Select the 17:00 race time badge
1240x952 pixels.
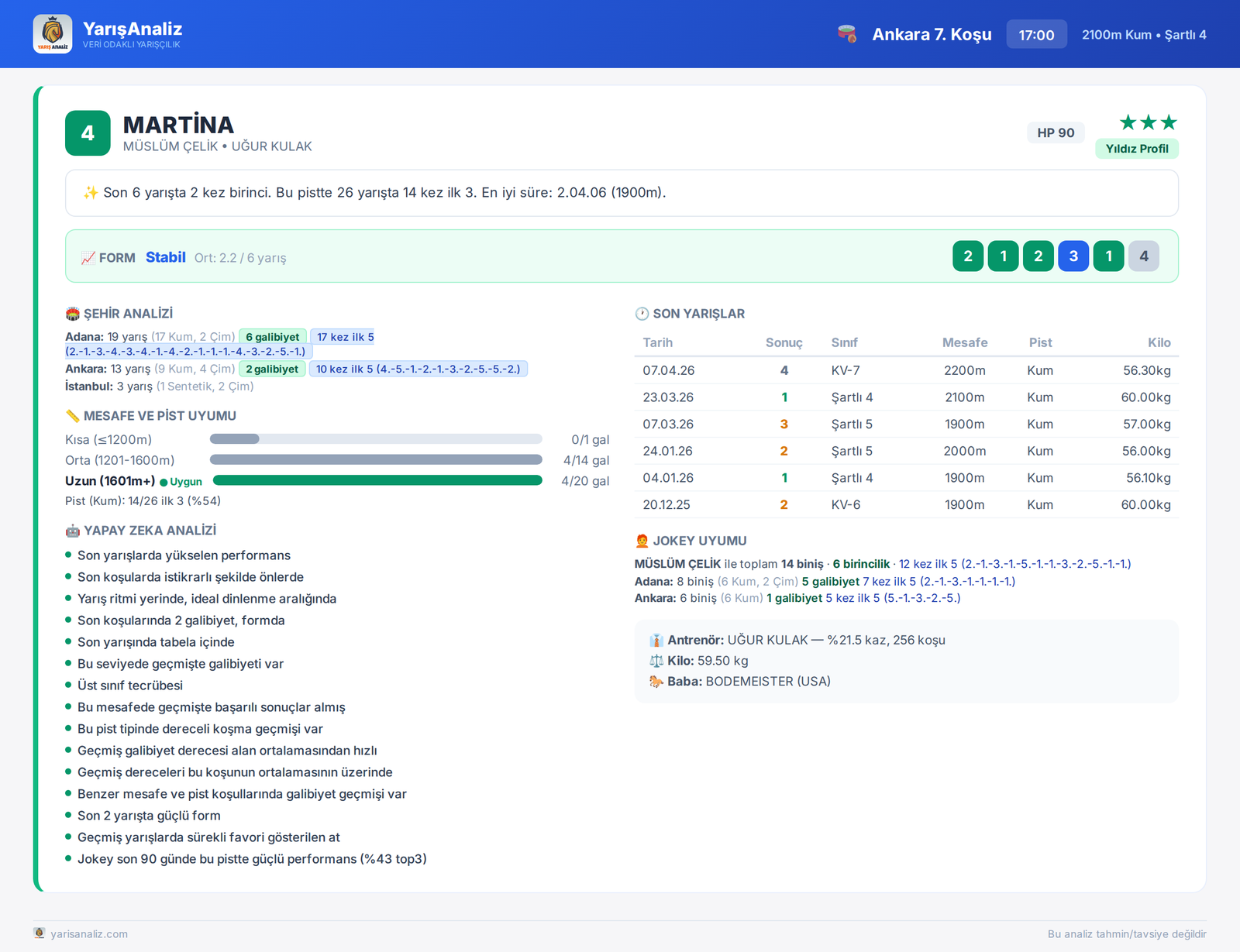pos(1036,34)
